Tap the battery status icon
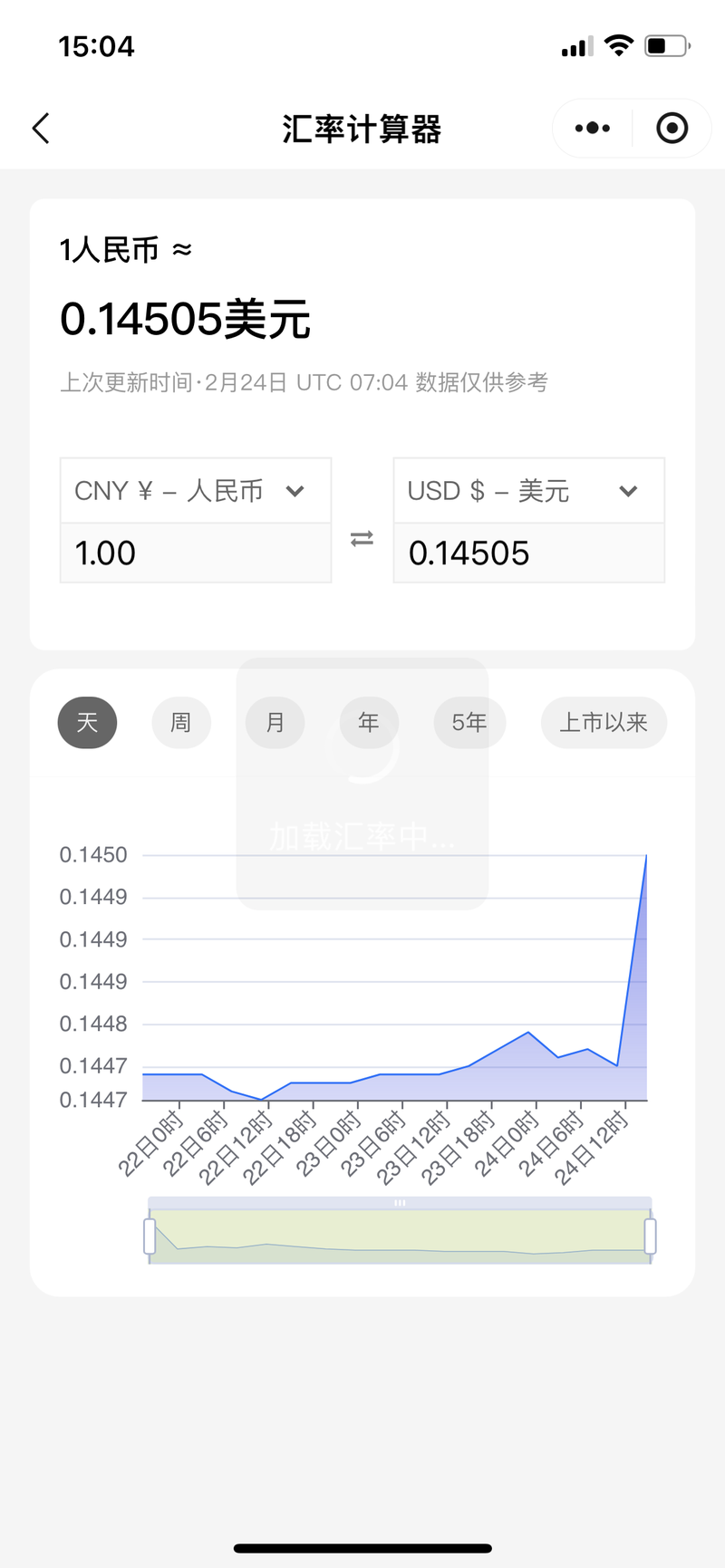 click(667, 46)
